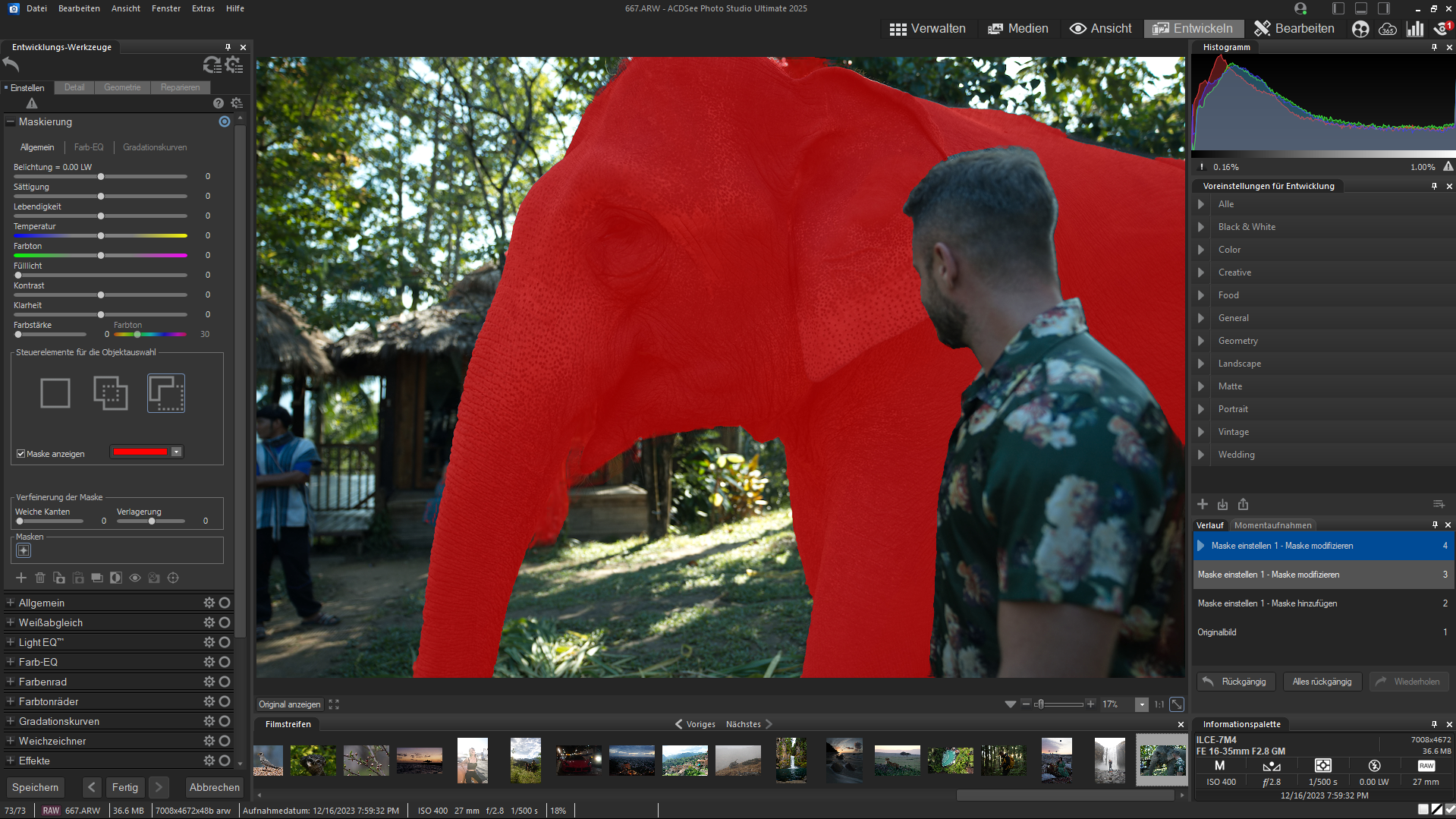Click the export presets icon
This screenshot has height=819, width=1456.
click(1243, 504)
